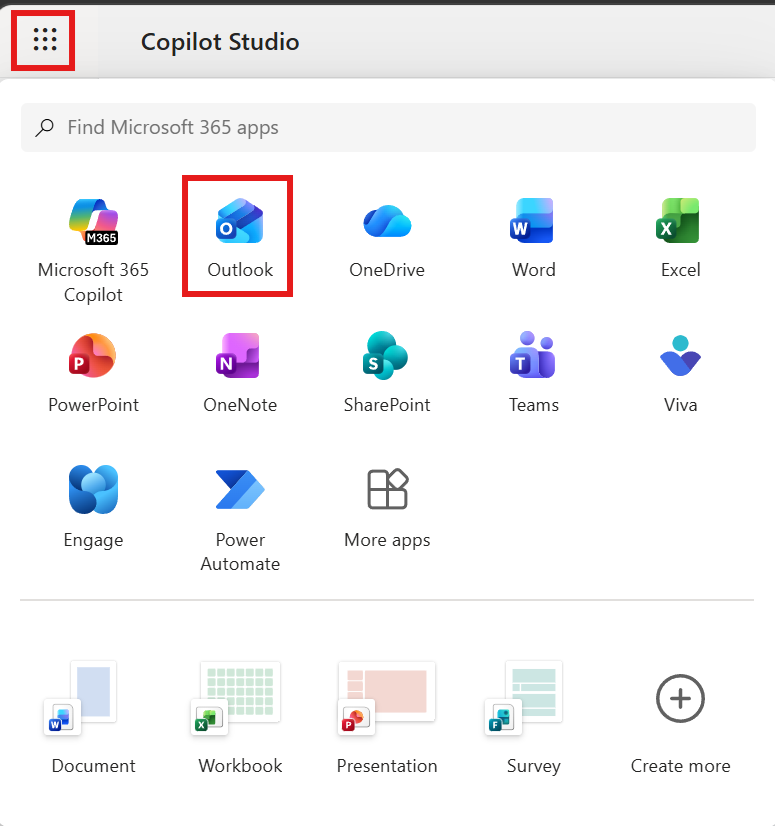775x826 pixels.
Task: Open OneDrive app
Action: click(387, 238)
